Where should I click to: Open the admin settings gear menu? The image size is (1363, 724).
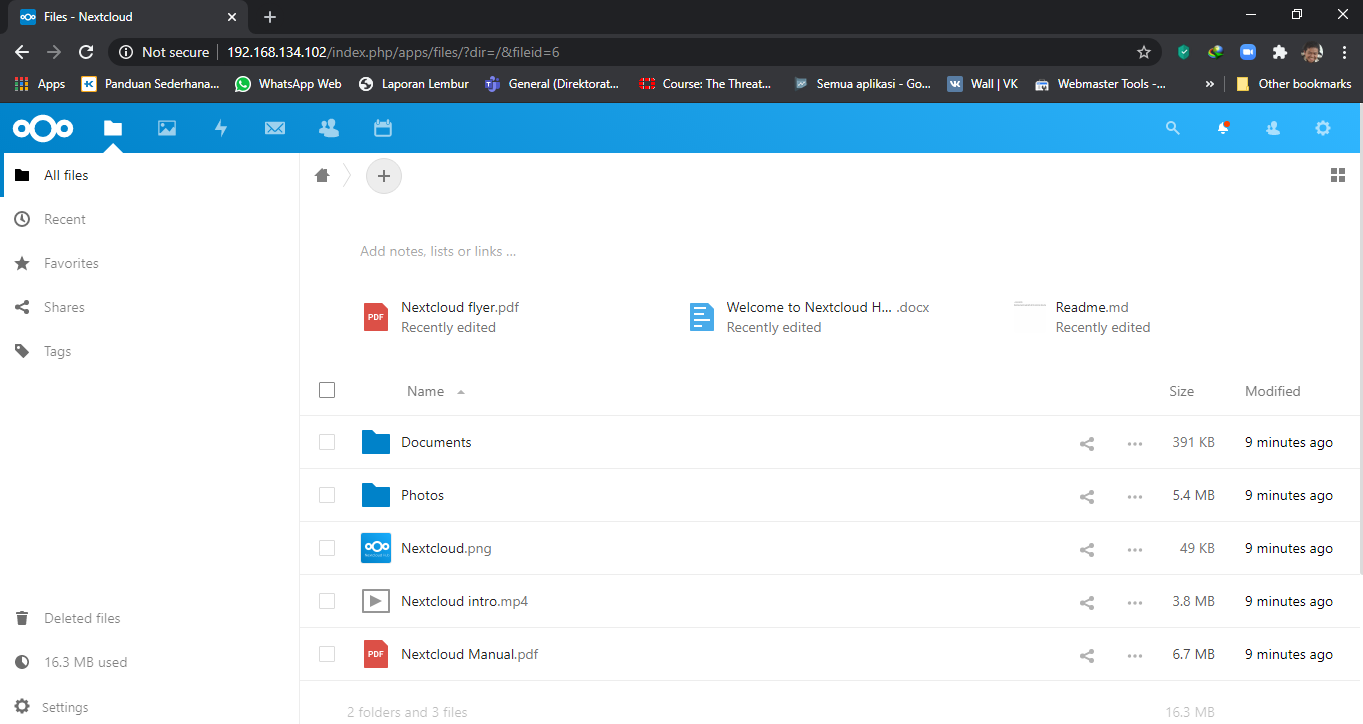point(1323,128)
